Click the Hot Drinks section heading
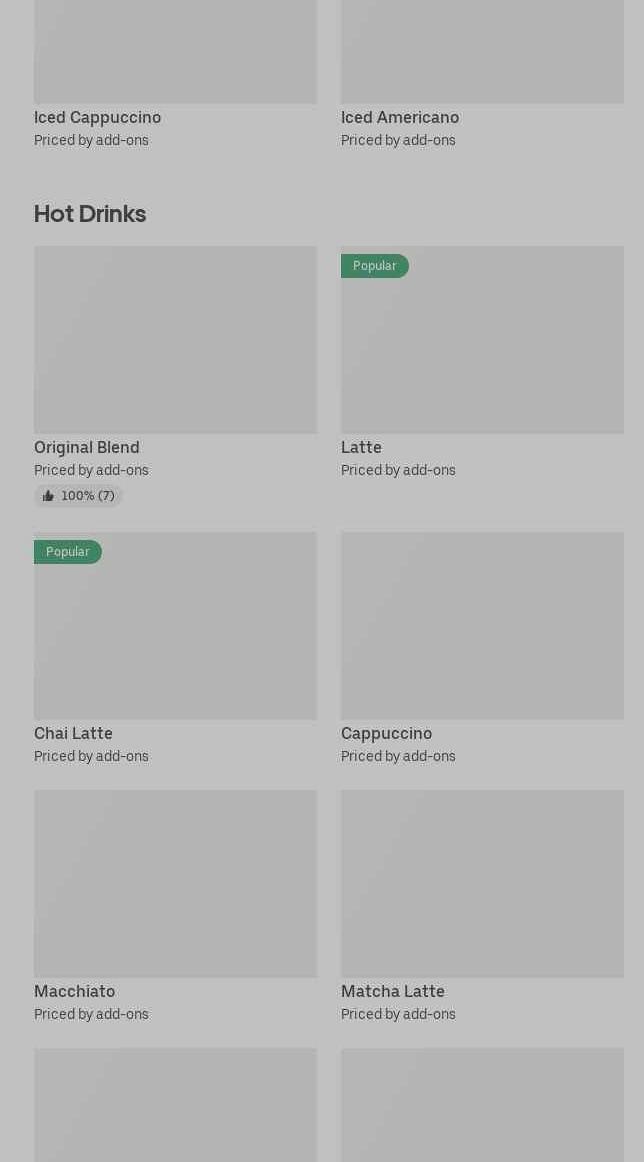 (90, 214)
